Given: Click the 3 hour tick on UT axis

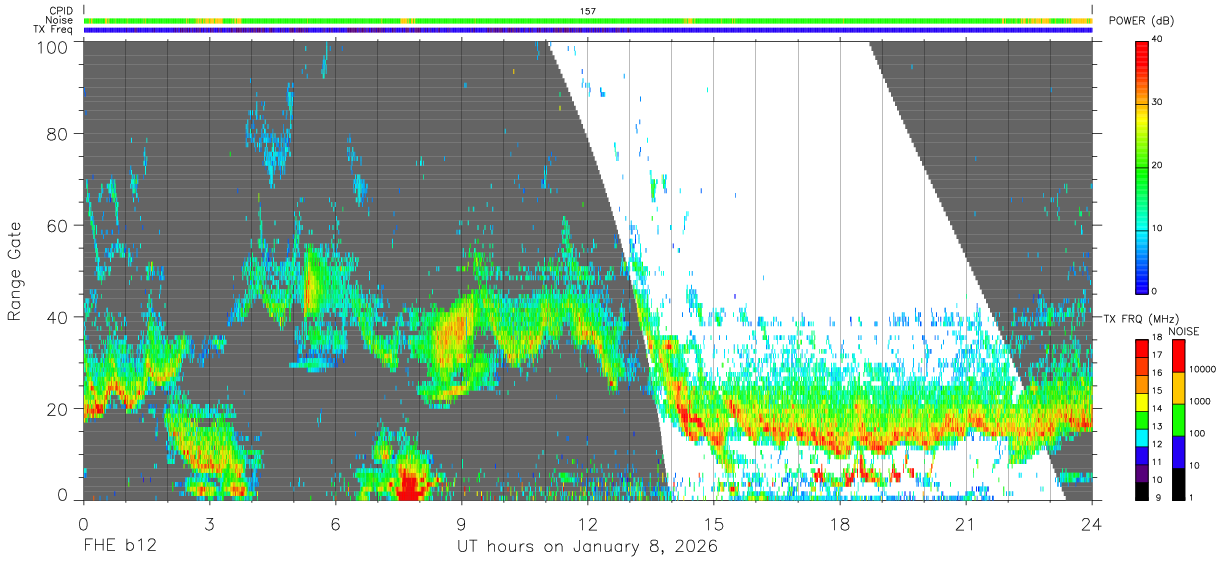Looking at the screenshot, I should pyautogui.click(x=209, y=524).
